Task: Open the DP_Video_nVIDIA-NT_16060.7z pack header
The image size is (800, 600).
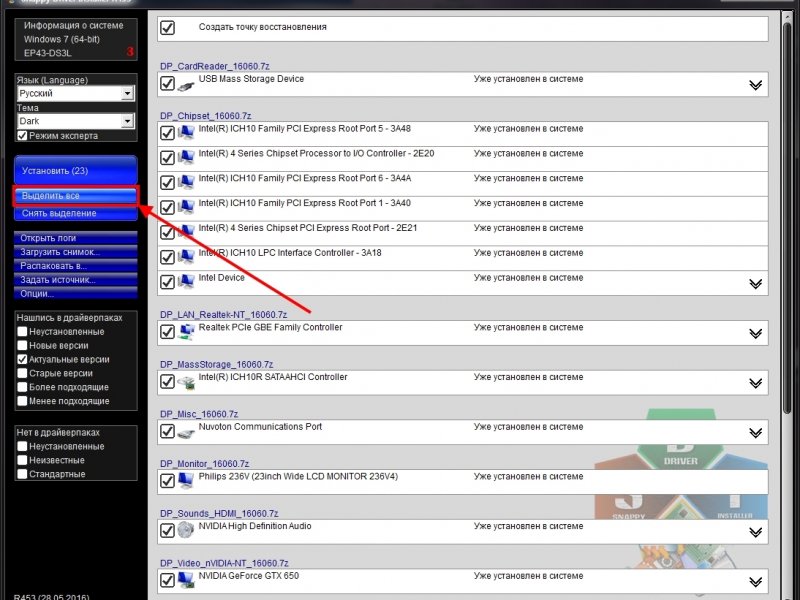Action: click(224, 563)
